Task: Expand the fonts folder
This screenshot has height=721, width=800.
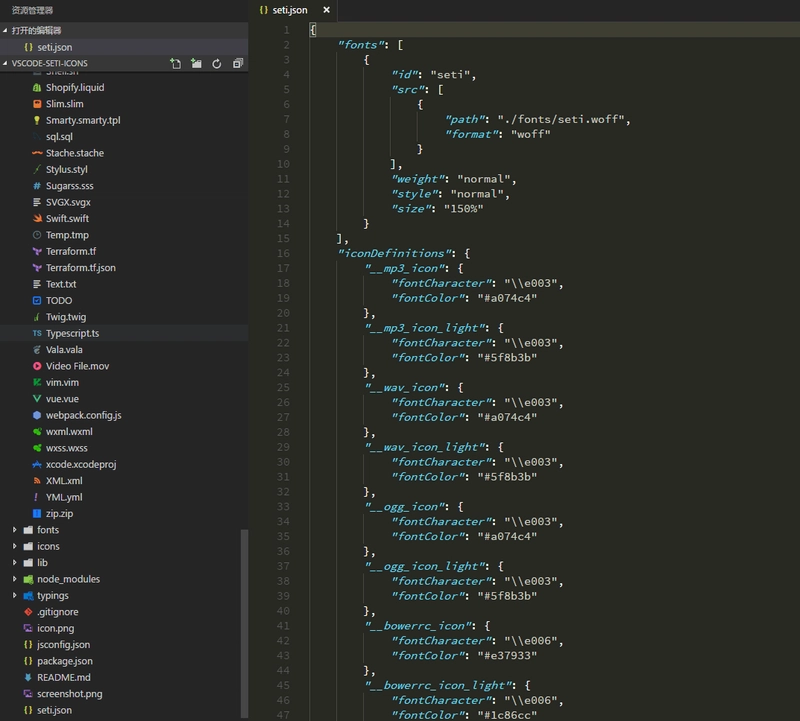Action: tap(14, 530)
